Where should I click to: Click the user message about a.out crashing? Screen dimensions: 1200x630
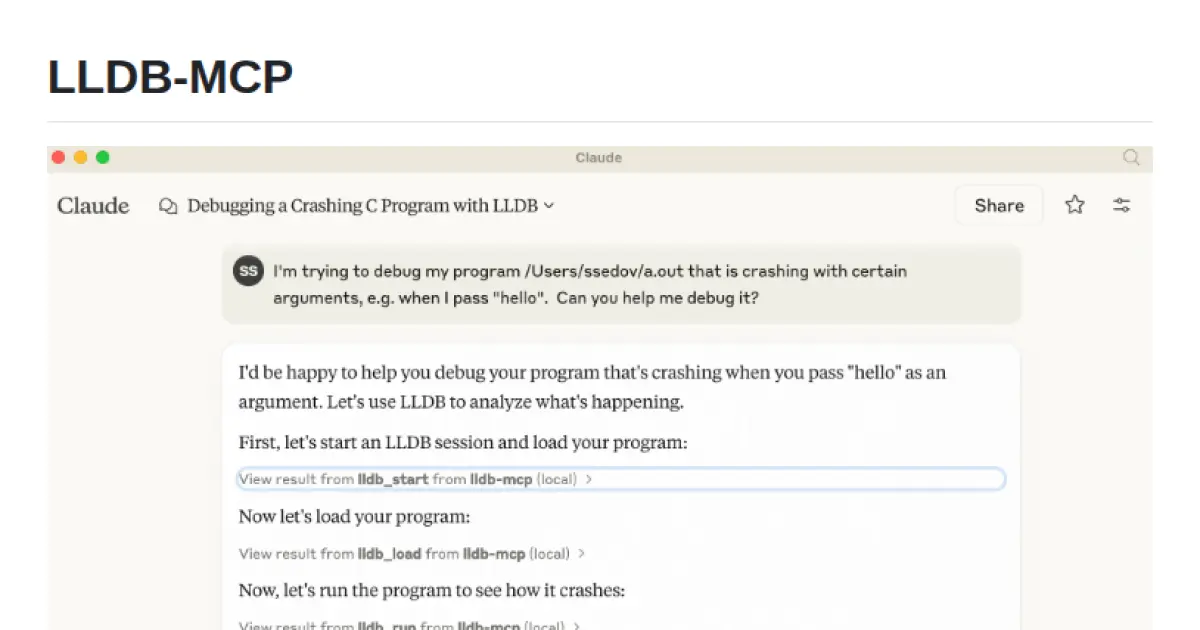(x=590, y=285)
